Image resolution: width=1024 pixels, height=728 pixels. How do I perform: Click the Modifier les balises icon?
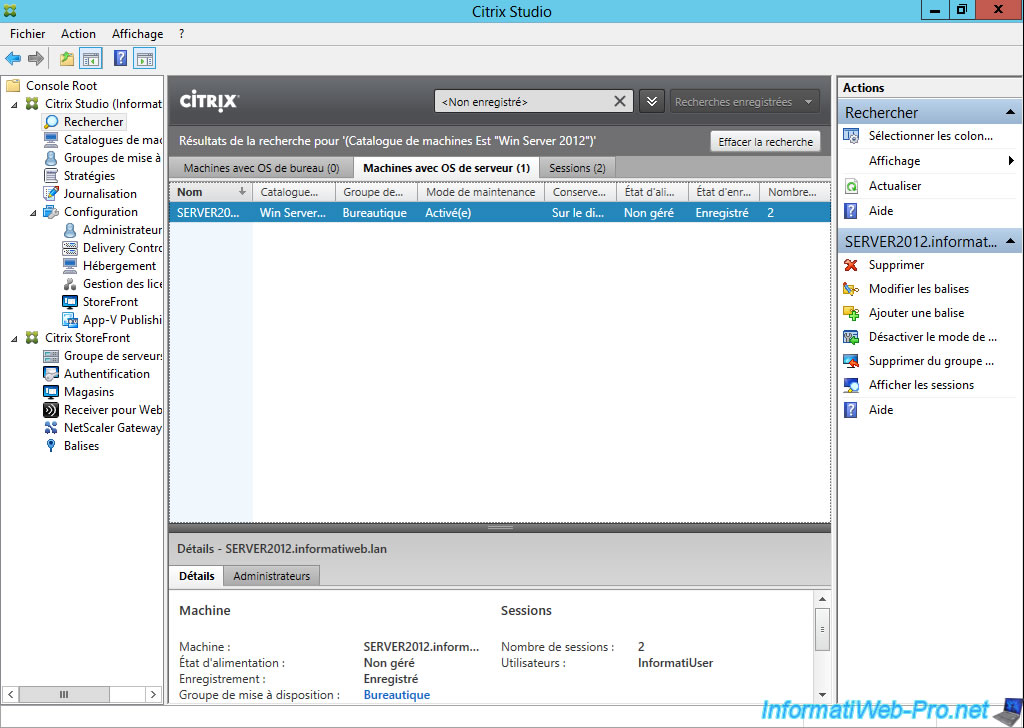851,289
